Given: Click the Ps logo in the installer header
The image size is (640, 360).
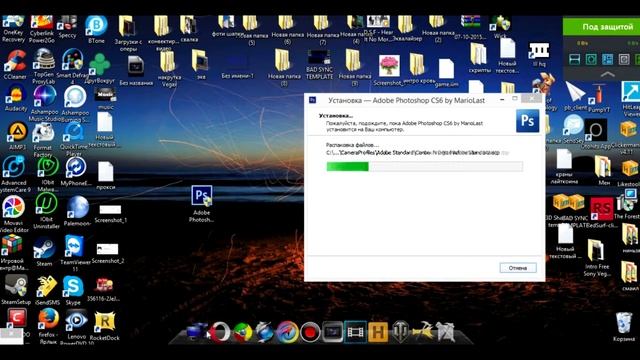Looking at the screenshot, I should pyautogui.click(x=527, y=121).
